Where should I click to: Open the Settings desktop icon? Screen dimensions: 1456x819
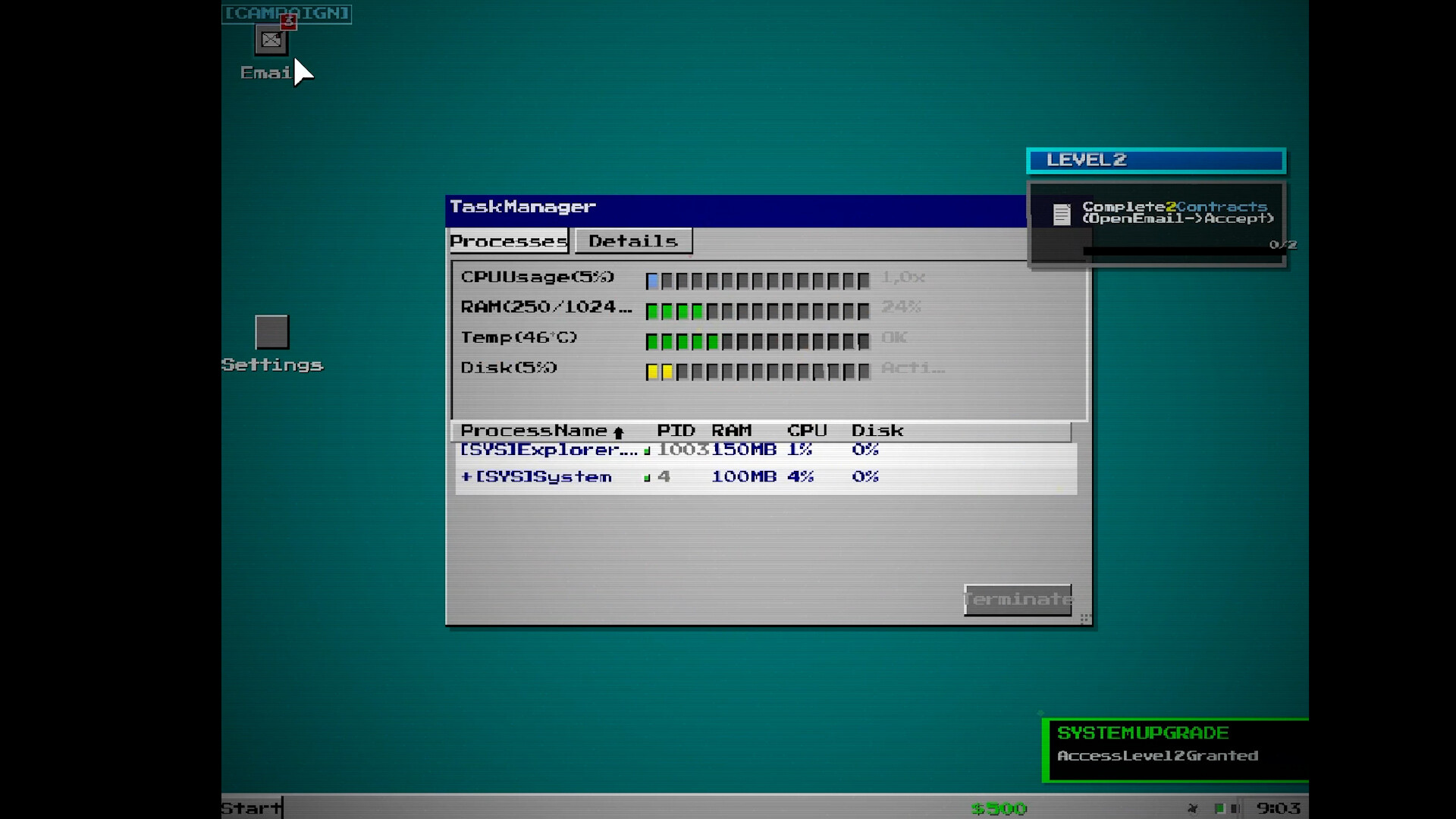click(x=271, y=332)
